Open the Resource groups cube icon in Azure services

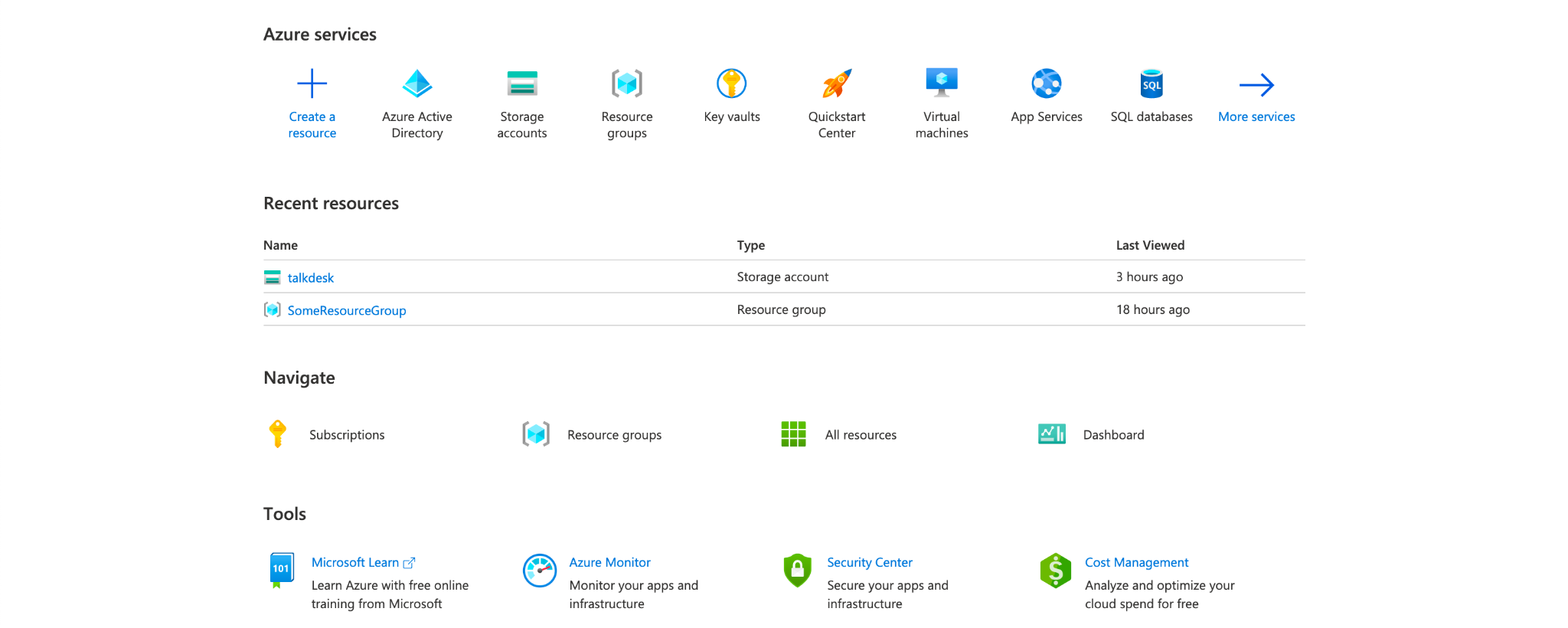click(x=627, y=83)
